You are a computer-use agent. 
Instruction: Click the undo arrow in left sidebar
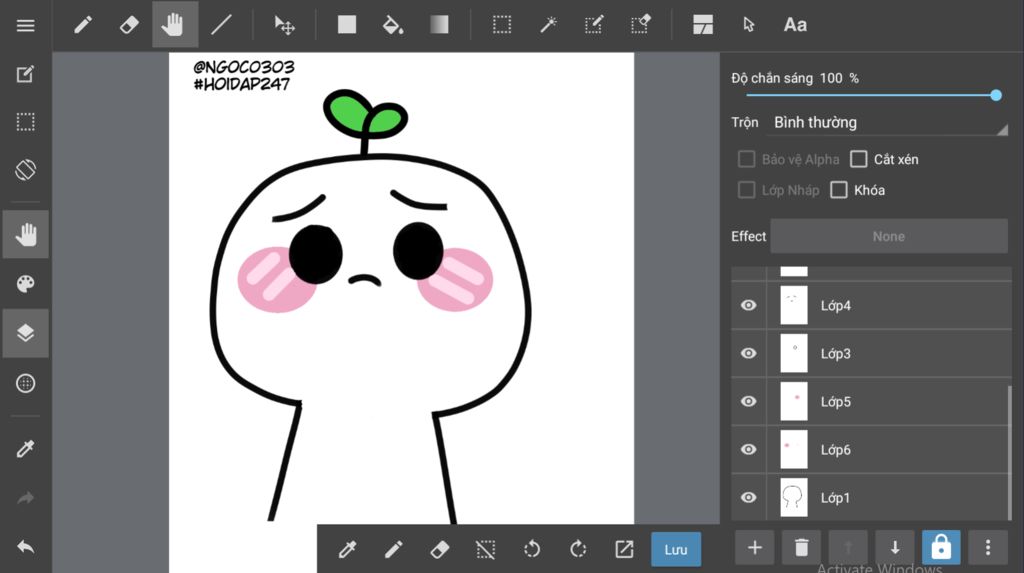(25, 546)
